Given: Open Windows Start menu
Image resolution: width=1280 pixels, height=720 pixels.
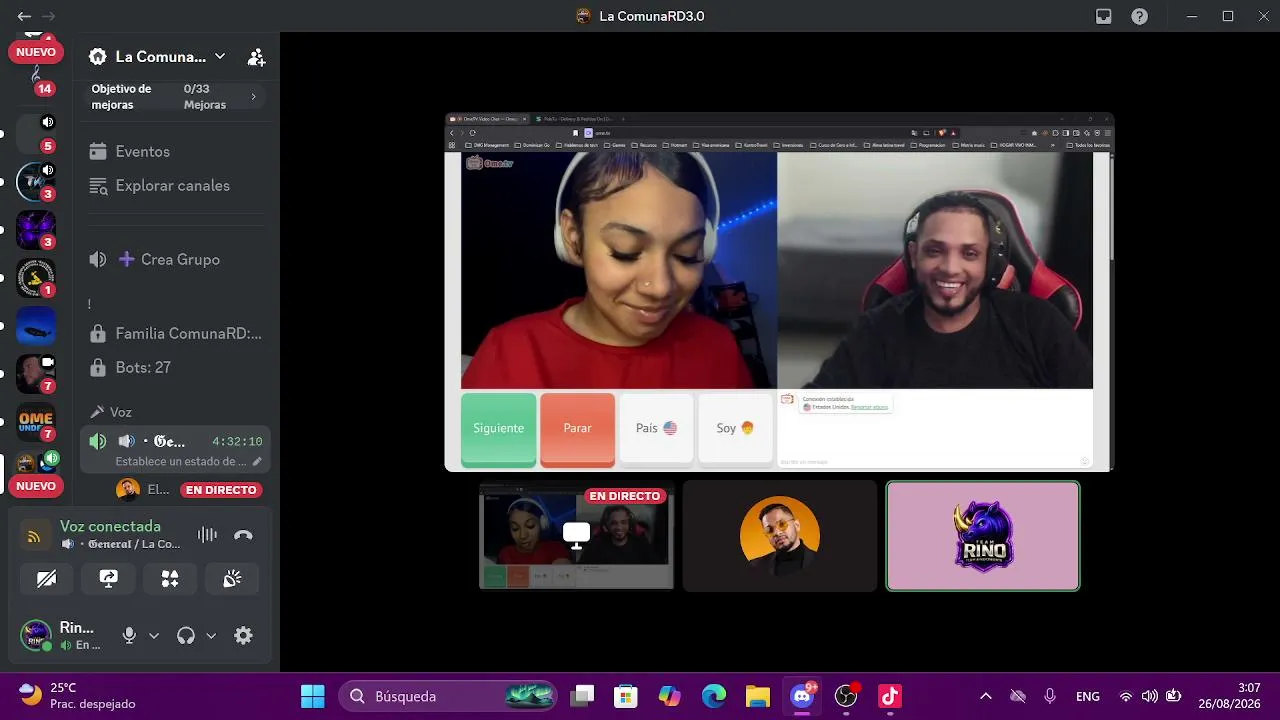Looking at the screenshot, I should point(312,696).
